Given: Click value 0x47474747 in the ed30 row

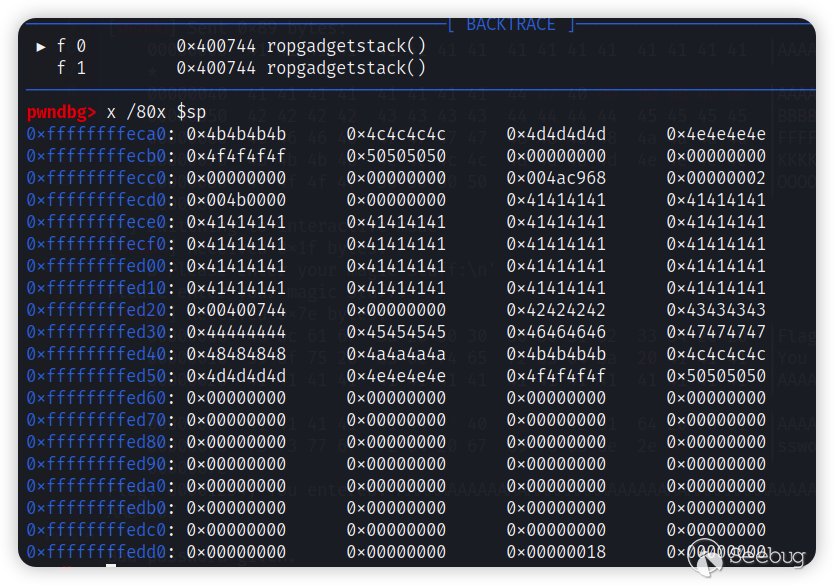Looking at the screenshot, I should click(716, 332).
